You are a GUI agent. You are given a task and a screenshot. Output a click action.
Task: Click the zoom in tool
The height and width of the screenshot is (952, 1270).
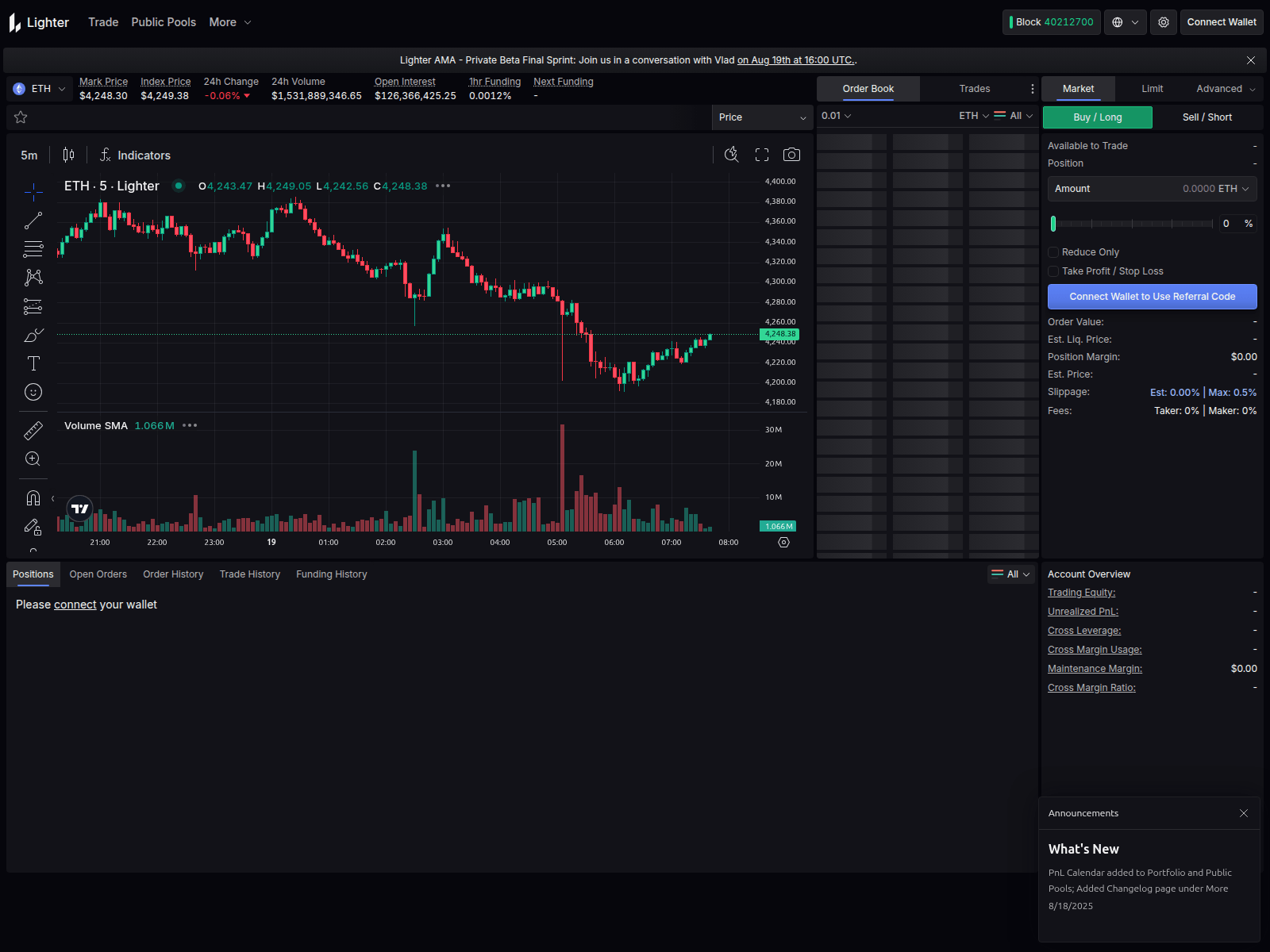[33, 459]
